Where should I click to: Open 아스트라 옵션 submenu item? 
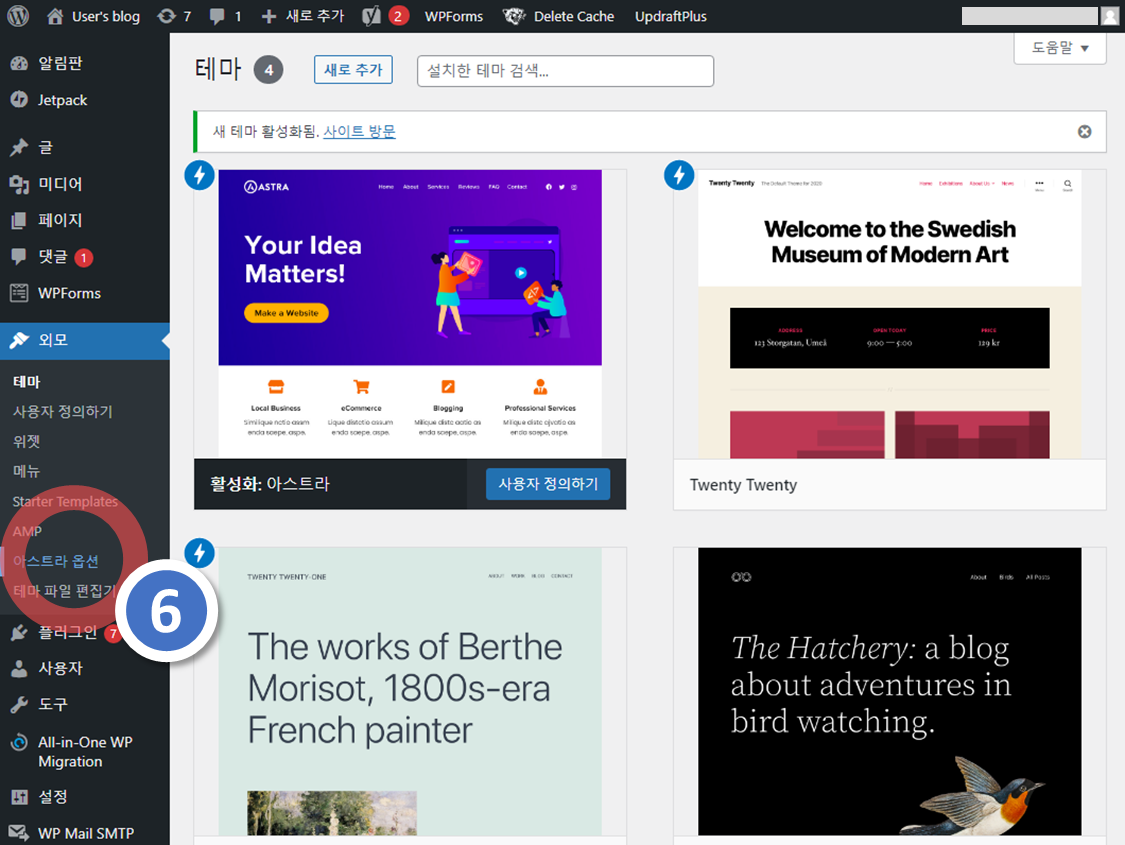coord(56,561)
